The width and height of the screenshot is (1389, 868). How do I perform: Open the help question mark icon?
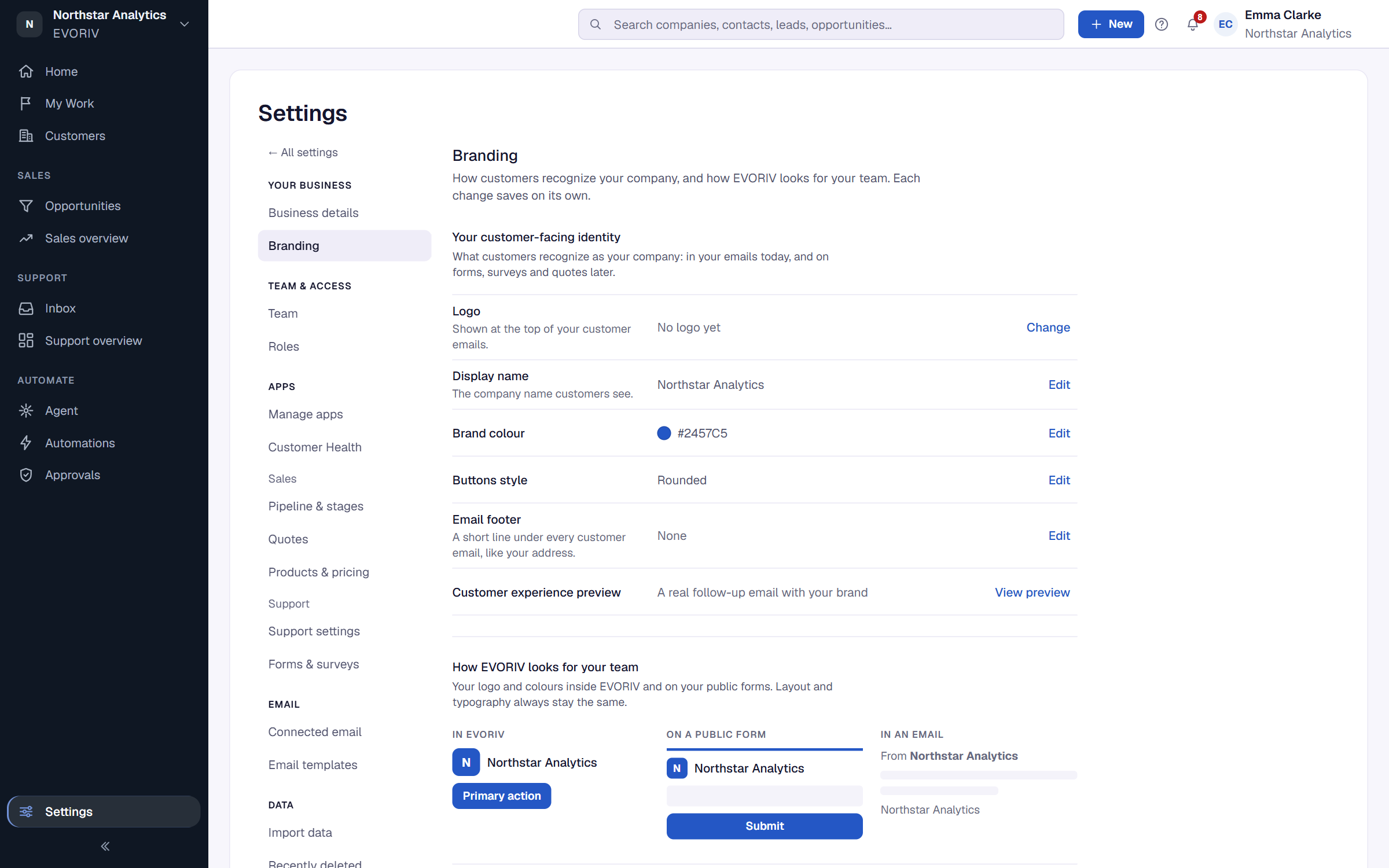click(1162, 24)
